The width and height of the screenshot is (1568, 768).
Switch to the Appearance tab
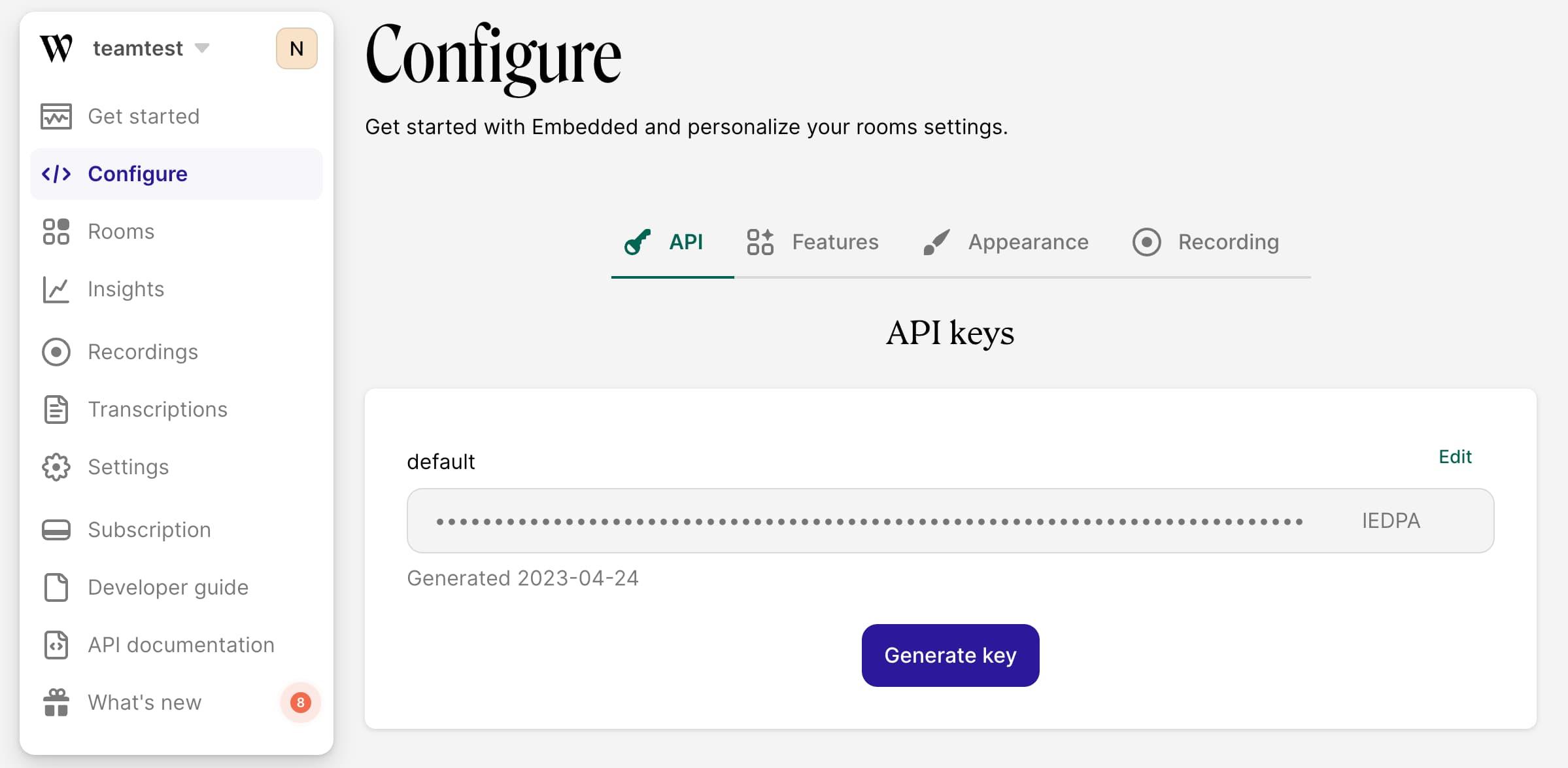[x=1006, y=242]
